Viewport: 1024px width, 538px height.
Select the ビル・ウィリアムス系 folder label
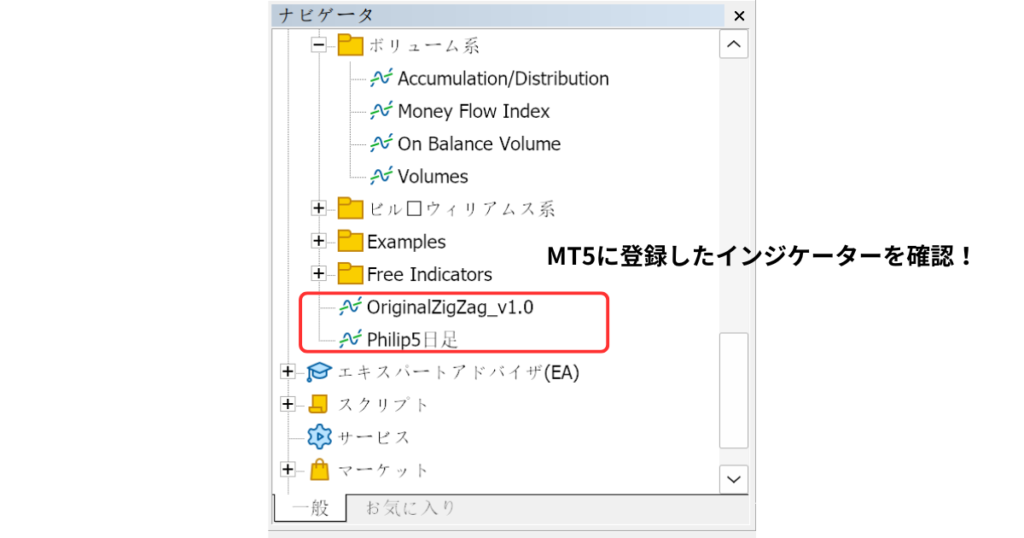461,209
